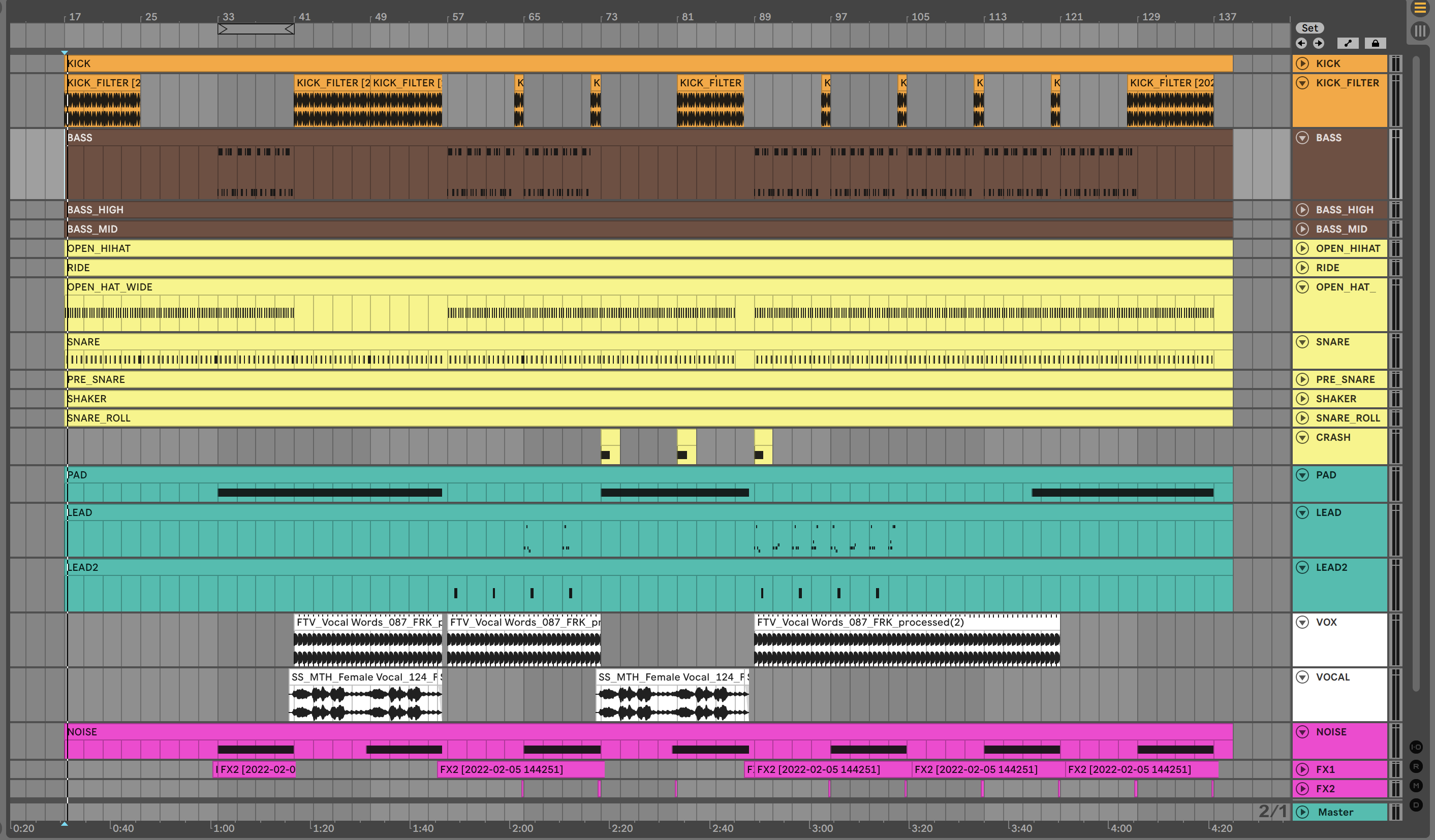Click the KICK track level meter
The image size is (1435, 840).
pos(1396,63)
